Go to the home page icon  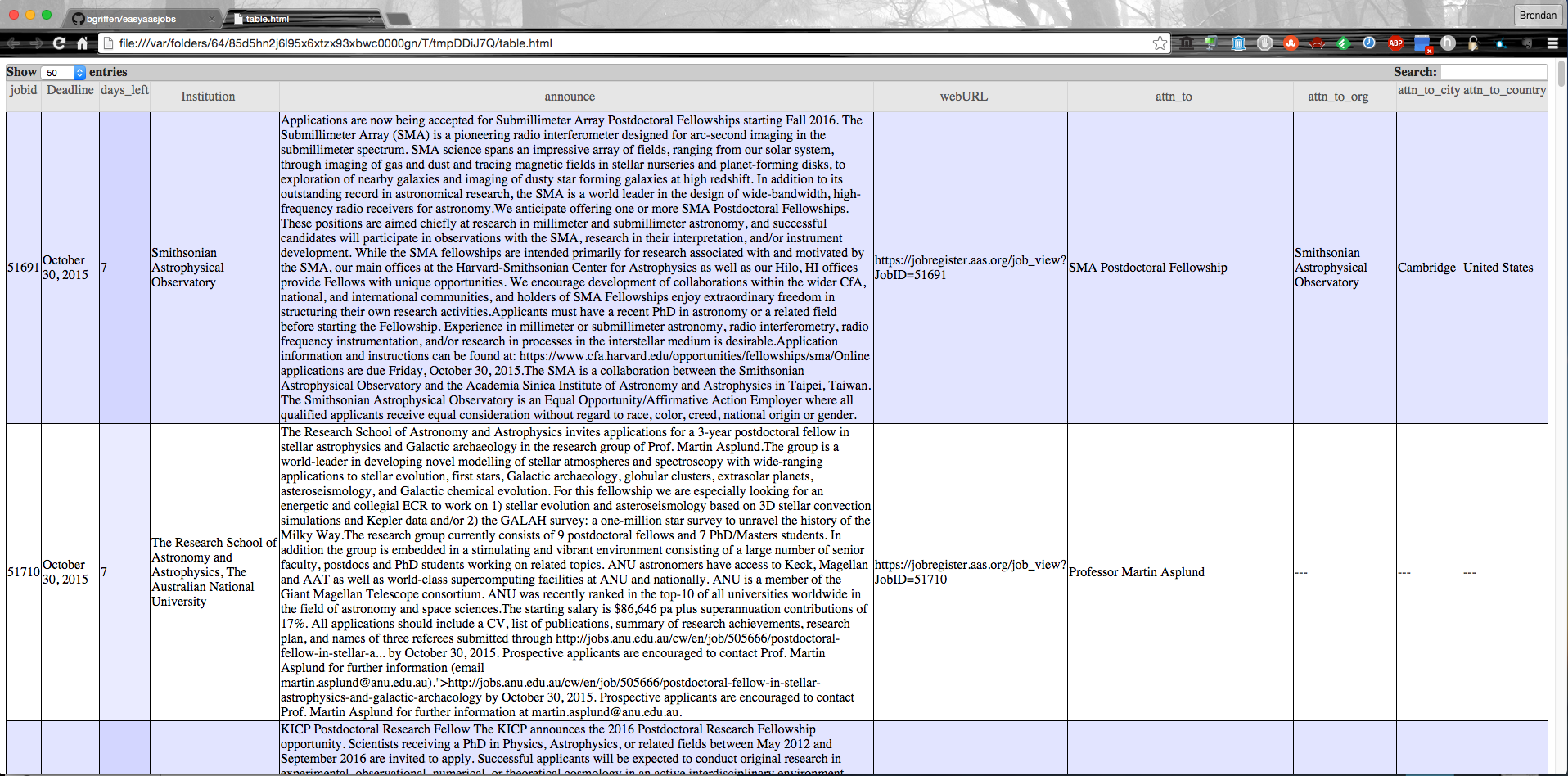tap(82, 43)
